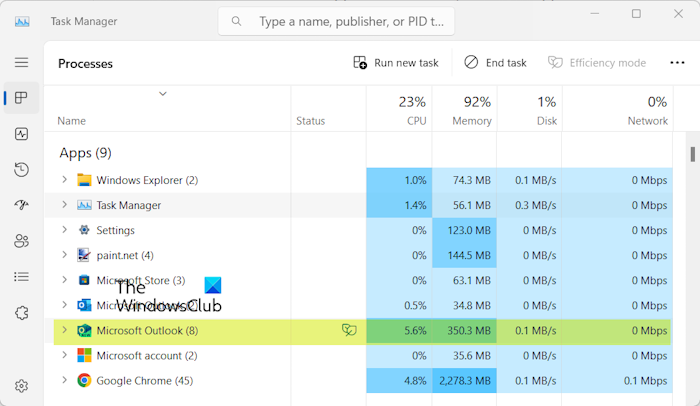Click the Efficiency mode button
The width and height of the screenshot is (700, 406).
597,63
